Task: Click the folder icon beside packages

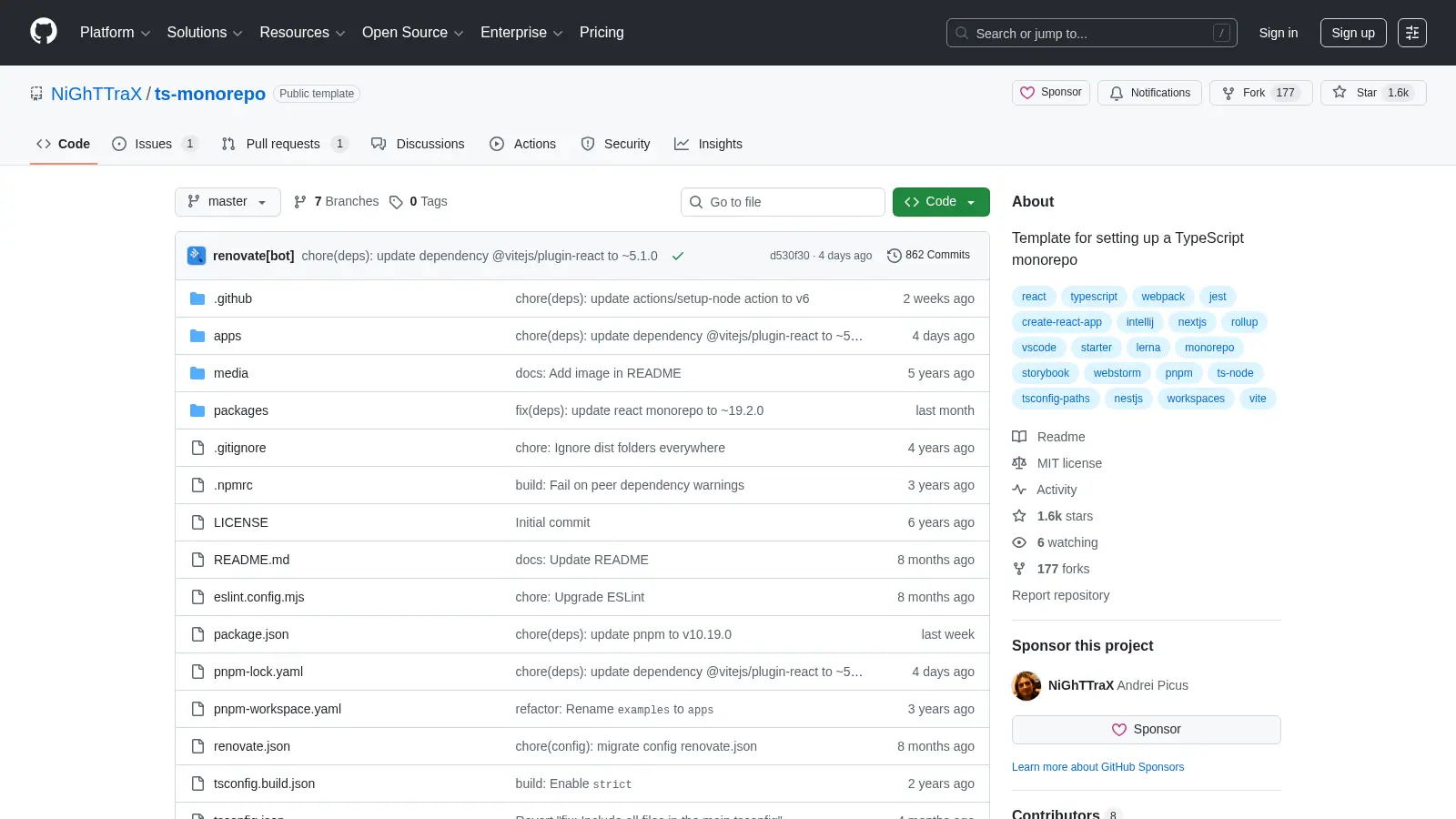Action: pyautogui.click(x=197, y=410)
